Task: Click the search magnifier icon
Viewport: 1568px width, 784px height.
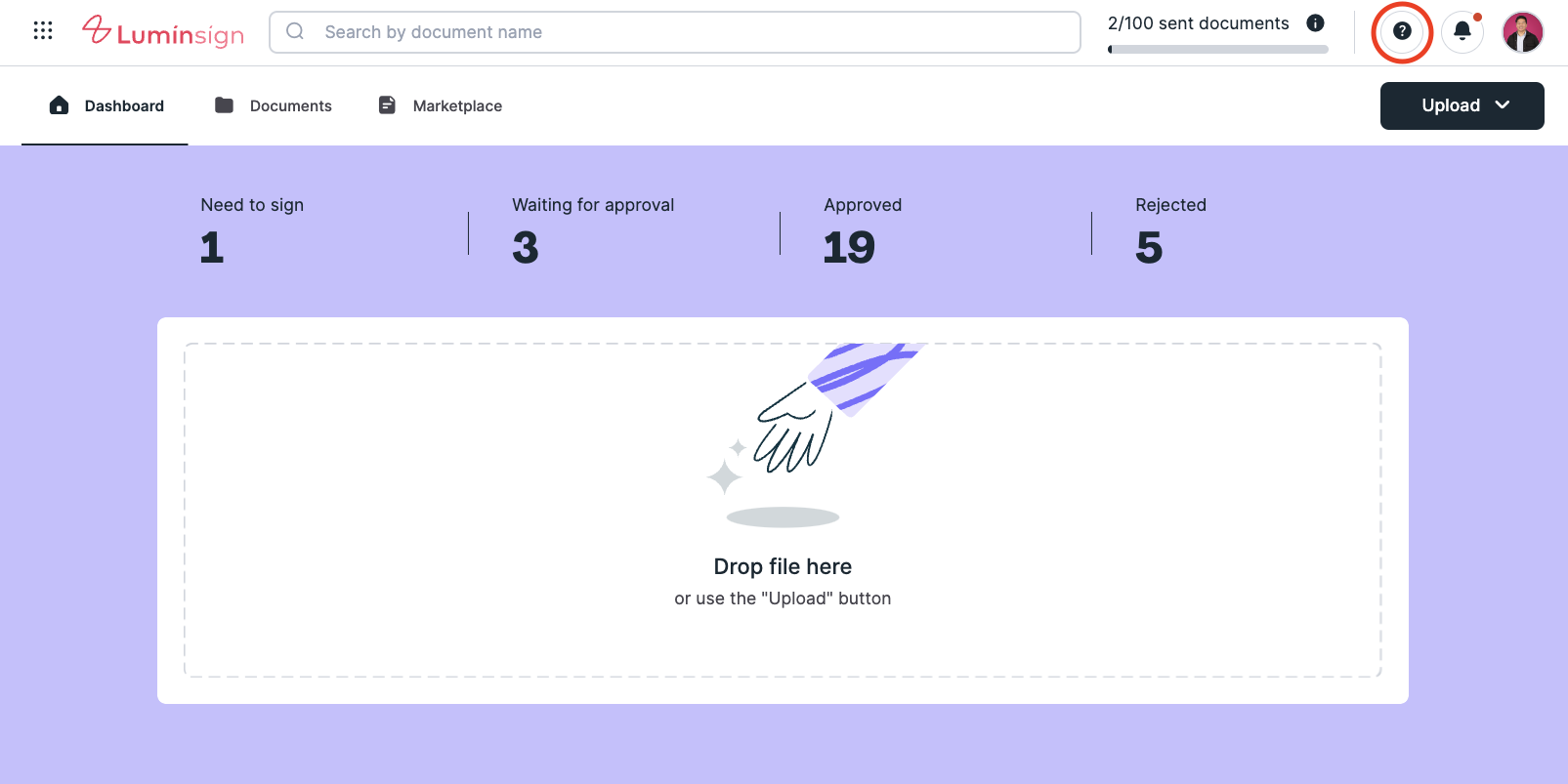Action: click(295, 31)
